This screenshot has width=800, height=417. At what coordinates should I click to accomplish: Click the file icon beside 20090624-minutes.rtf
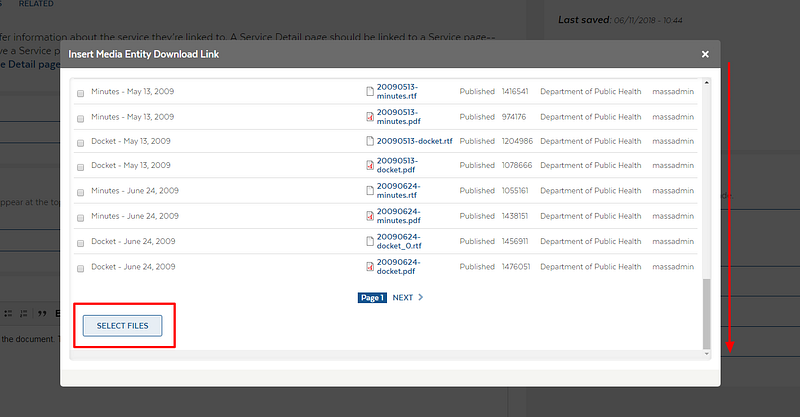pos(370,190)
